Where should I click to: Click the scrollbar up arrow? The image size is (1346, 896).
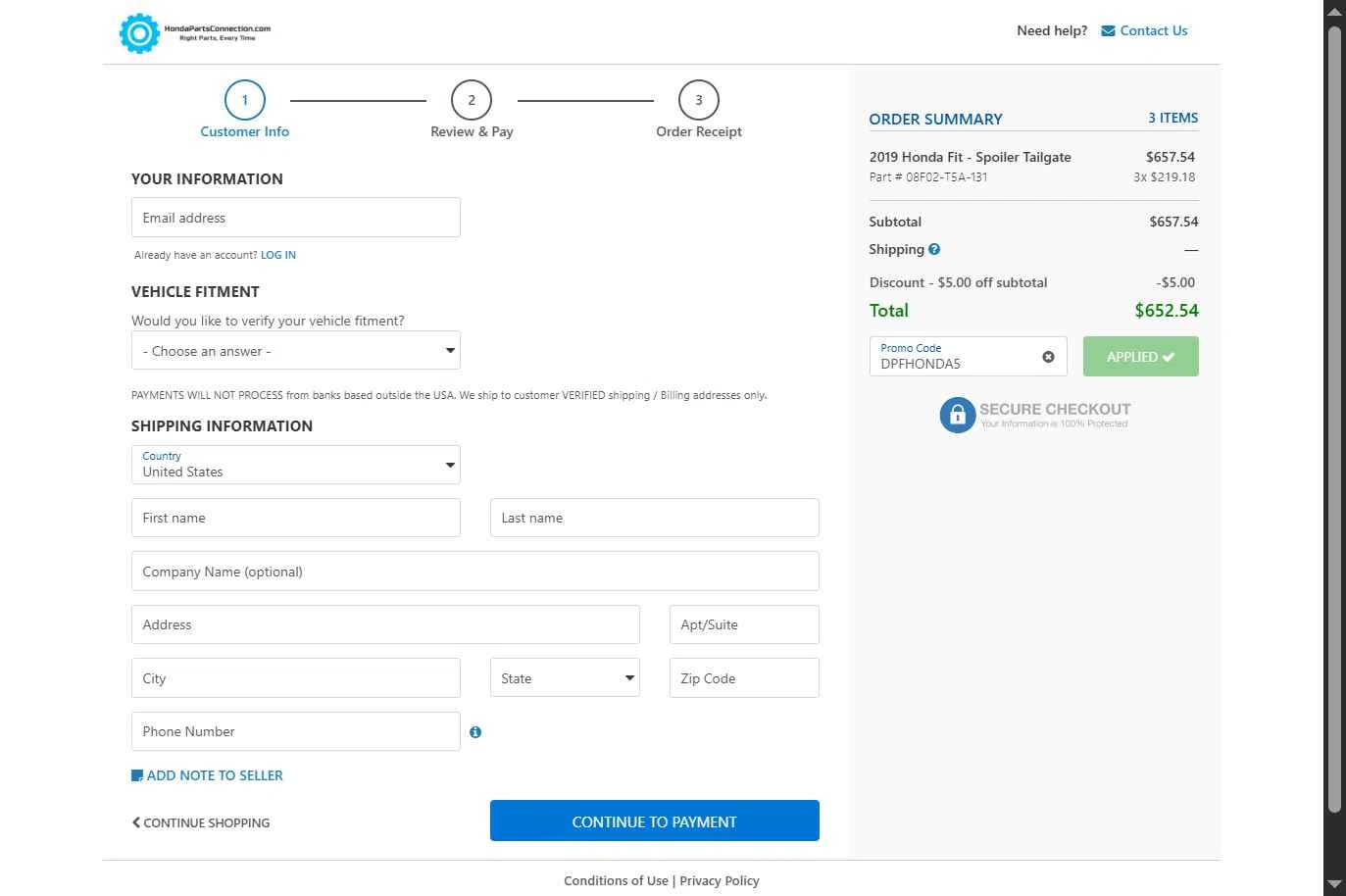click(x=1334, y=11)
